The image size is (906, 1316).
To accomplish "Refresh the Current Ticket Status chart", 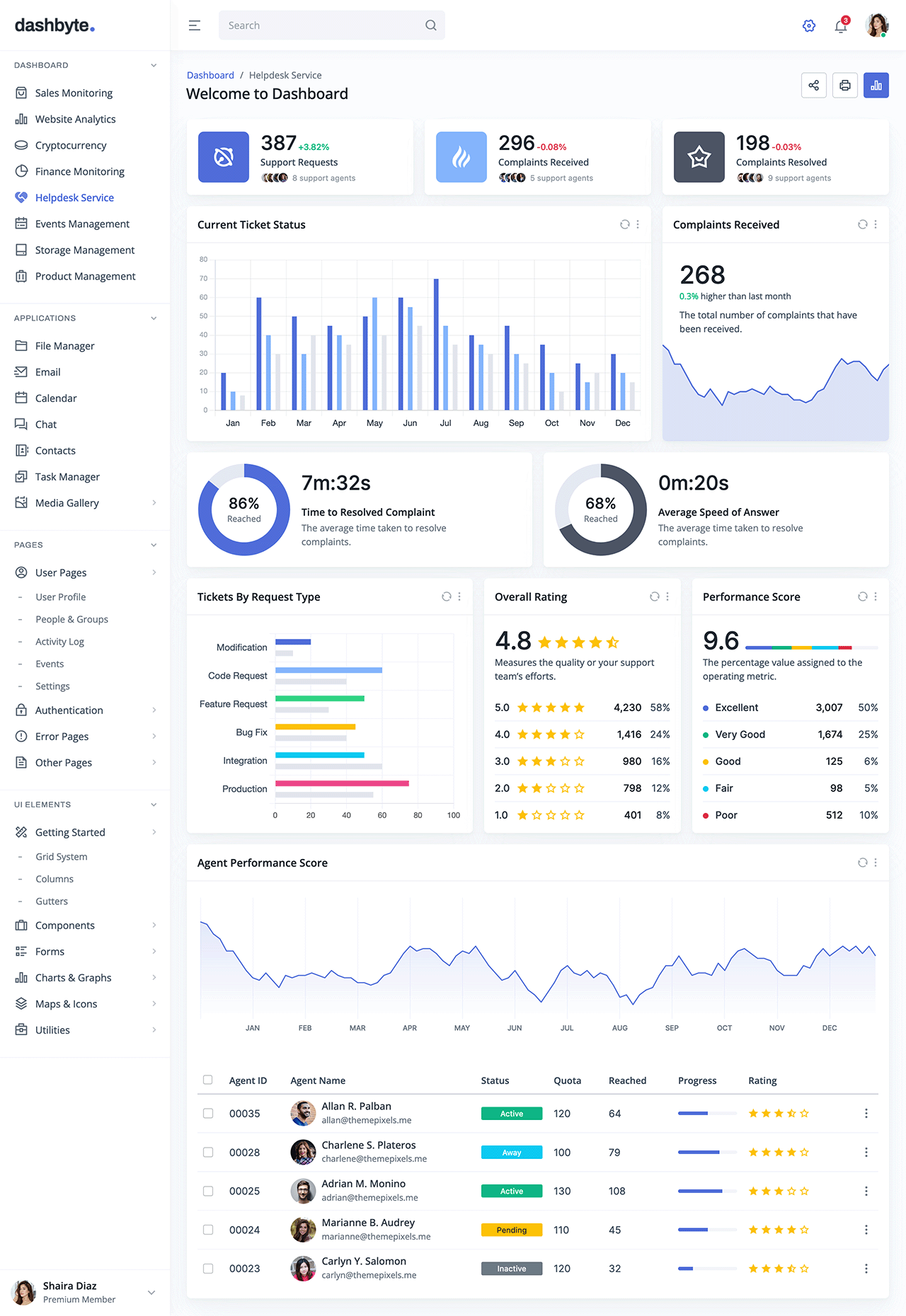I will 624,224.
